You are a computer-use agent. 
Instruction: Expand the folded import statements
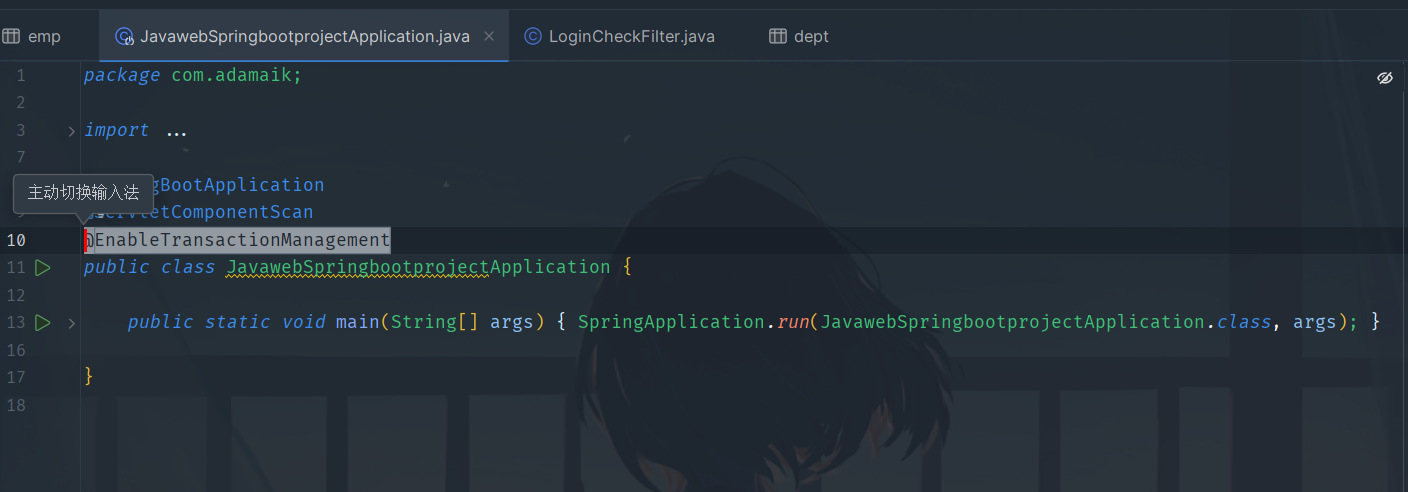tap(71, 130)
